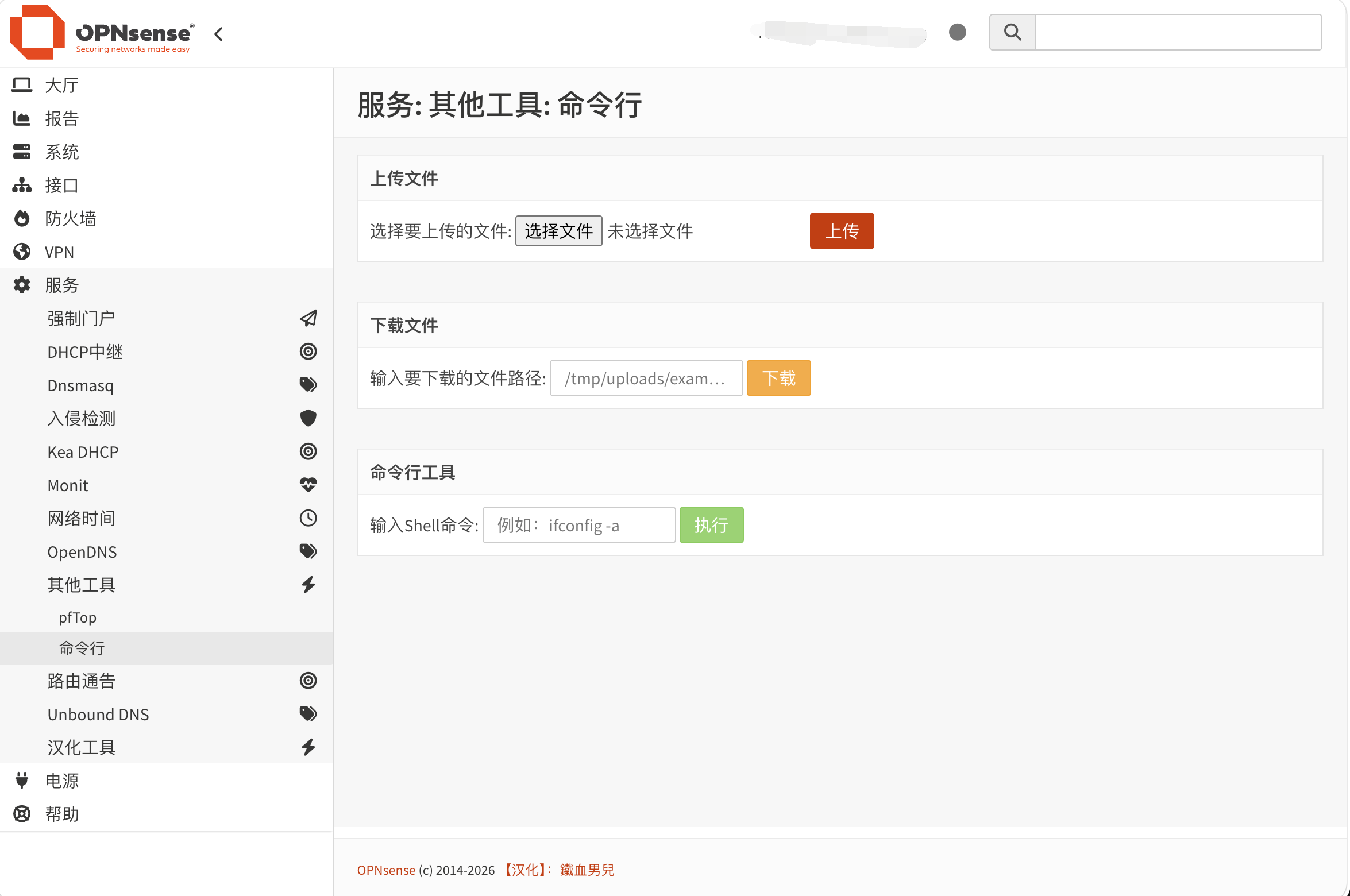Click clock icon for 网络时间
Image resolution: width=1350 pixels, height=896 pixels.
pos(308,518)
